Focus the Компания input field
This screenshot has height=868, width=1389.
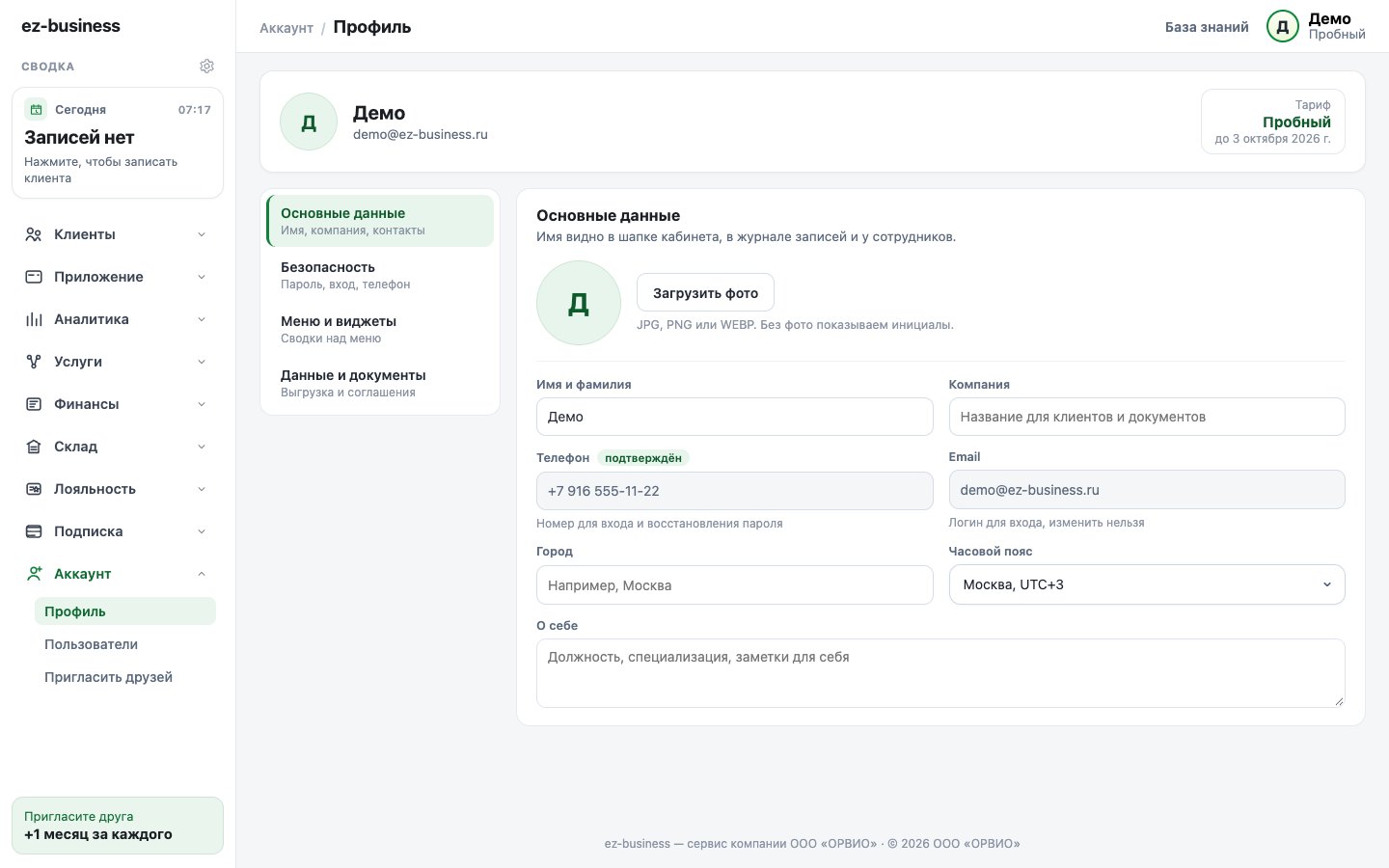click(1147, 417)
